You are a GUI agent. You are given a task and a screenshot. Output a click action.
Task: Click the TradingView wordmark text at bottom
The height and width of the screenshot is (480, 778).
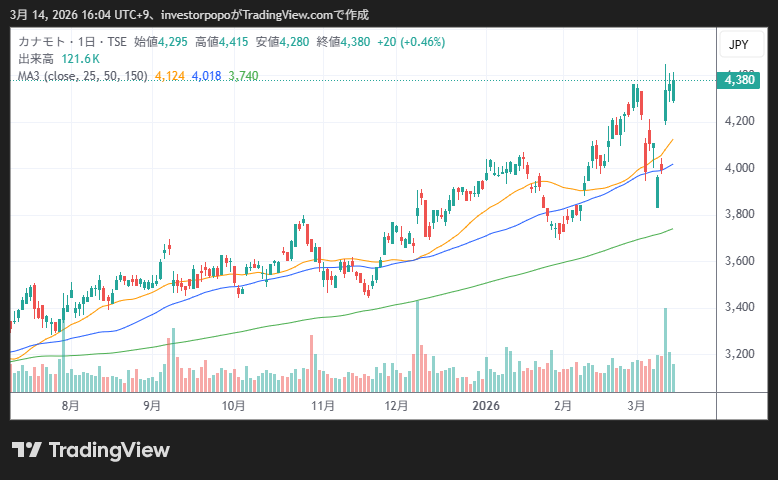tap(109, 450)
